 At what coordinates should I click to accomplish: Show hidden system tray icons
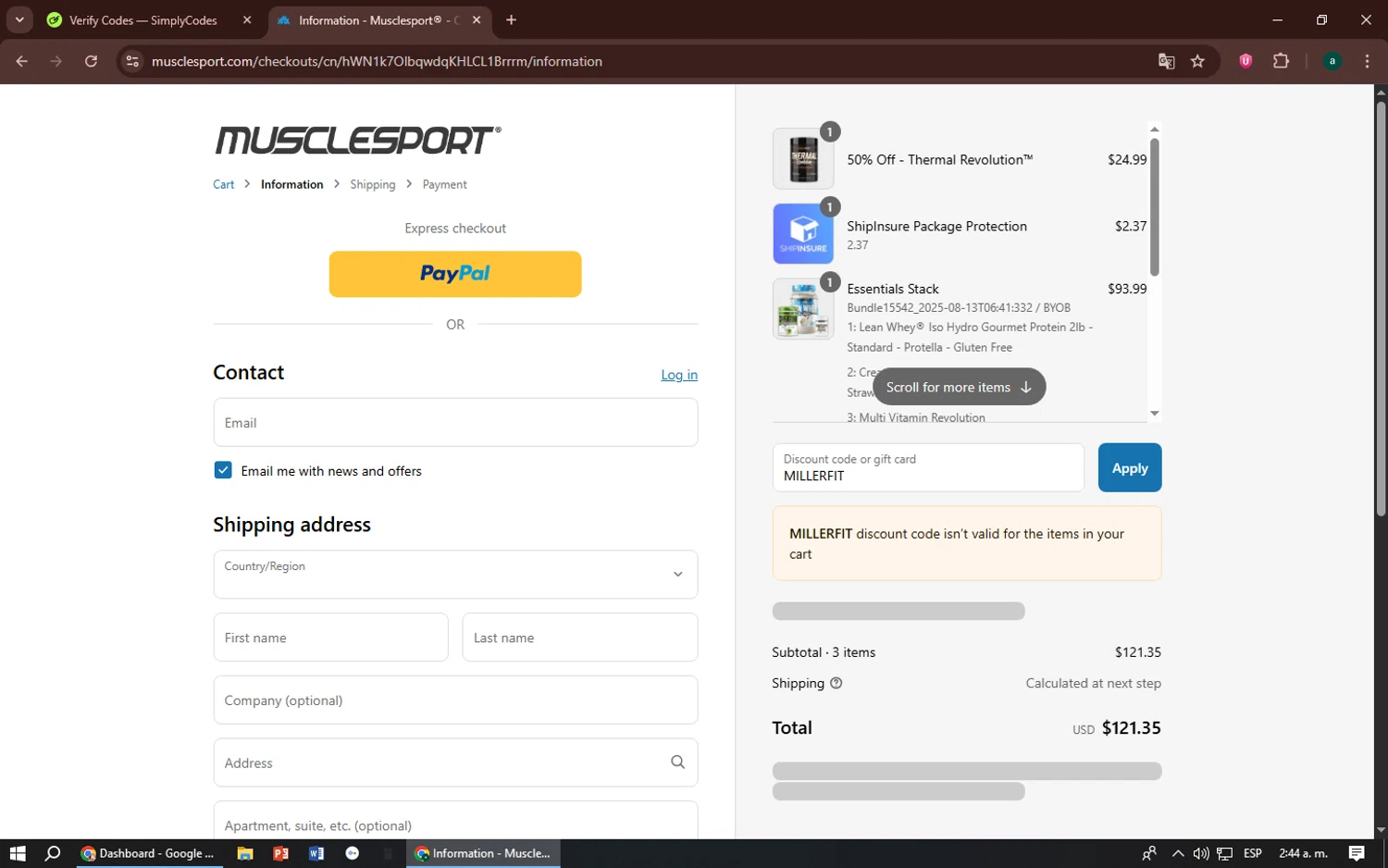(x=1177, y=853)
